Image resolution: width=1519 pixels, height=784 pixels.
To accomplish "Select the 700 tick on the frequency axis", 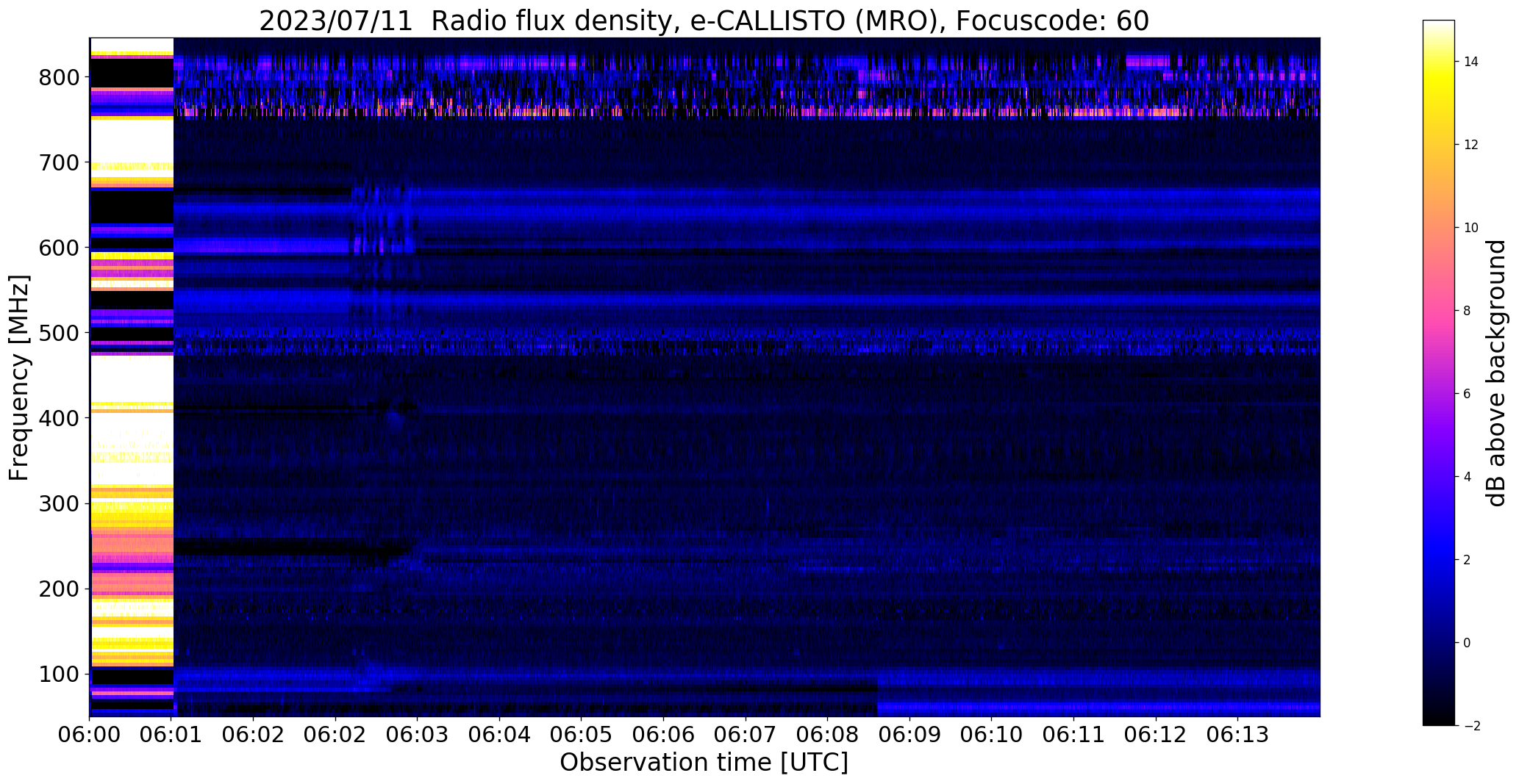I will coord(59,162).
